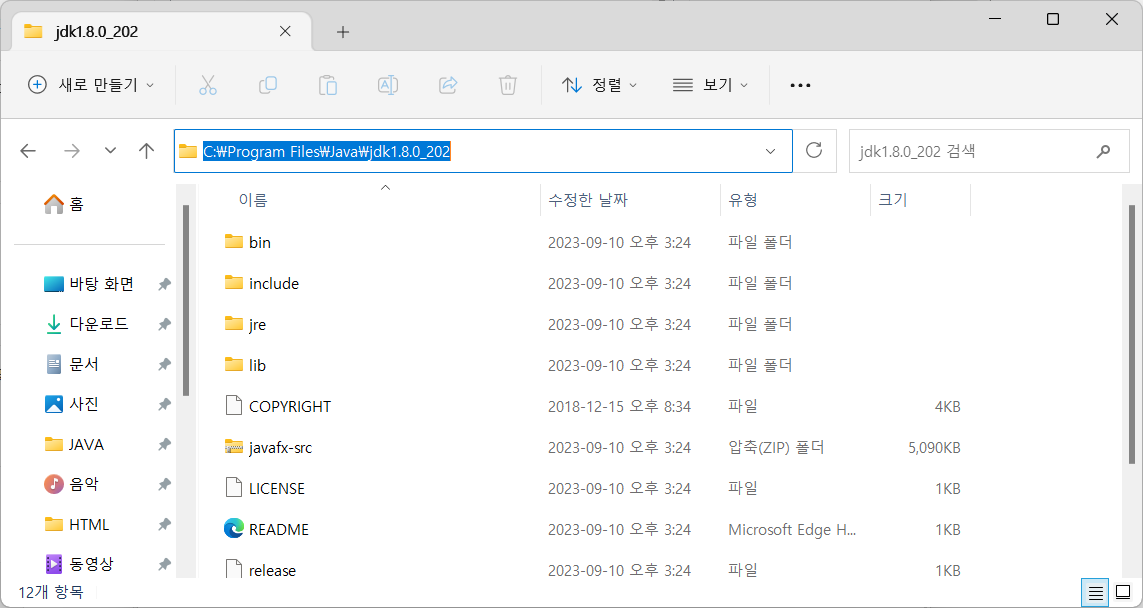The height and width of the screenshot is (608, 1143).
Task: Click the Paste clipboard icon
Action: pyautogui.click(x=328, y=85)
